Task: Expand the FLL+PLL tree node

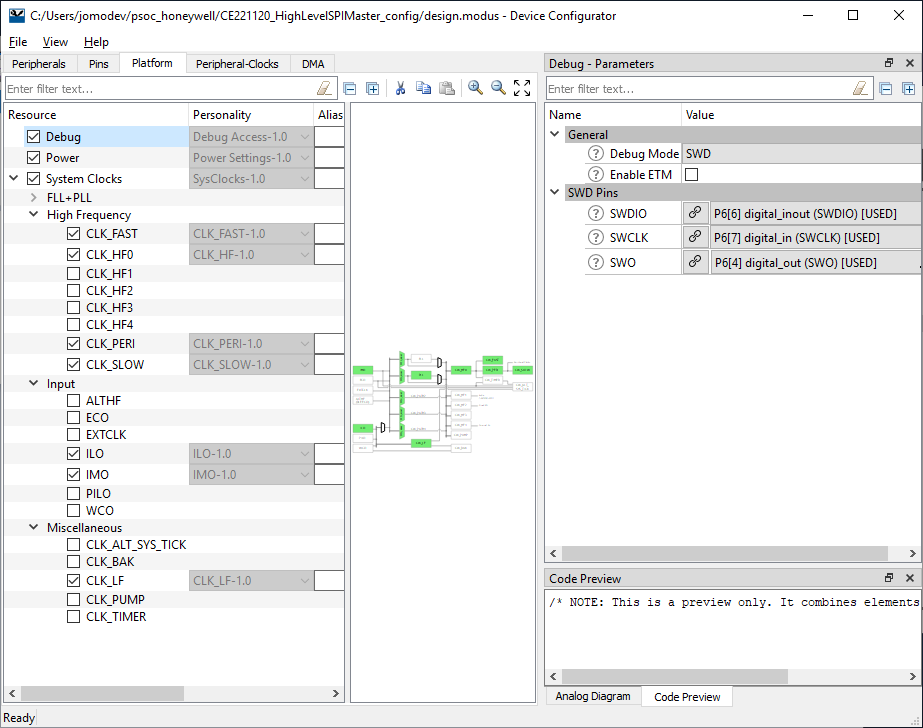Action: tap(33, 198)
